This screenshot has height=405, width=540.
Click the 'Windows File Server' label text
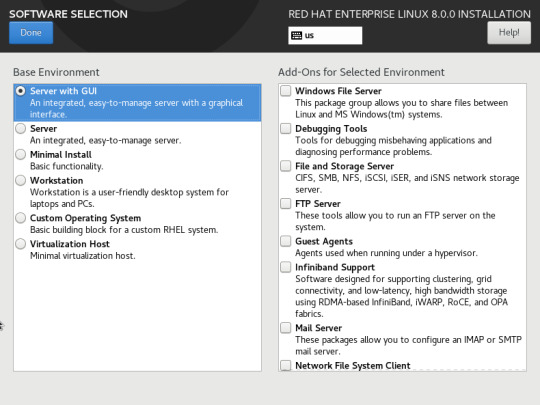click(x=339, y=91)
